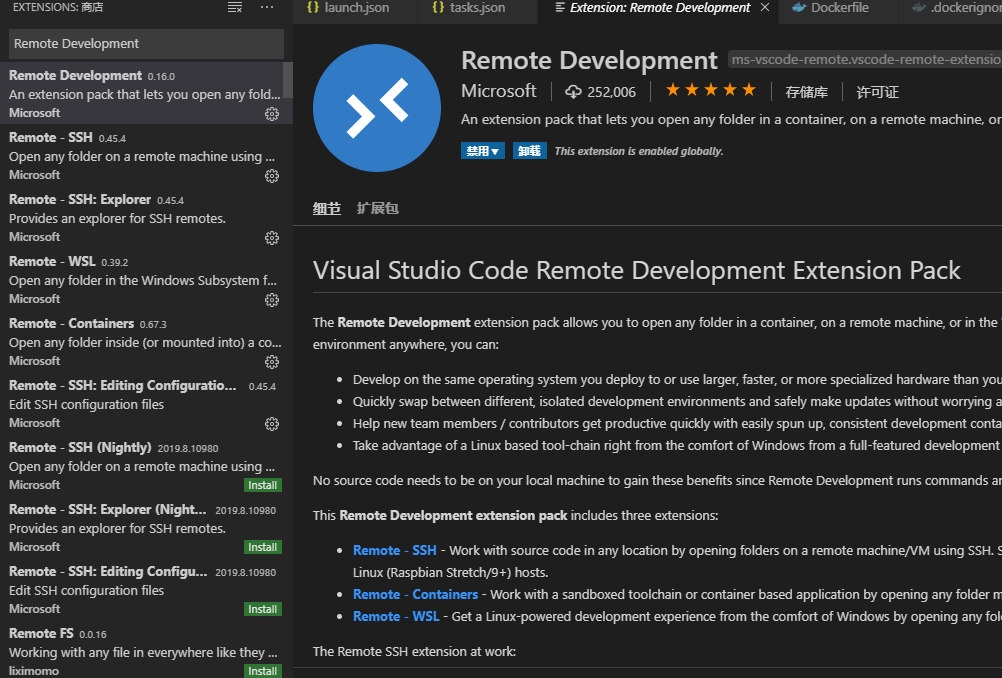Open the gear menu for Remote - SSH
Viewport: 1002px width, 678px height.
click(x=272, y=176)
